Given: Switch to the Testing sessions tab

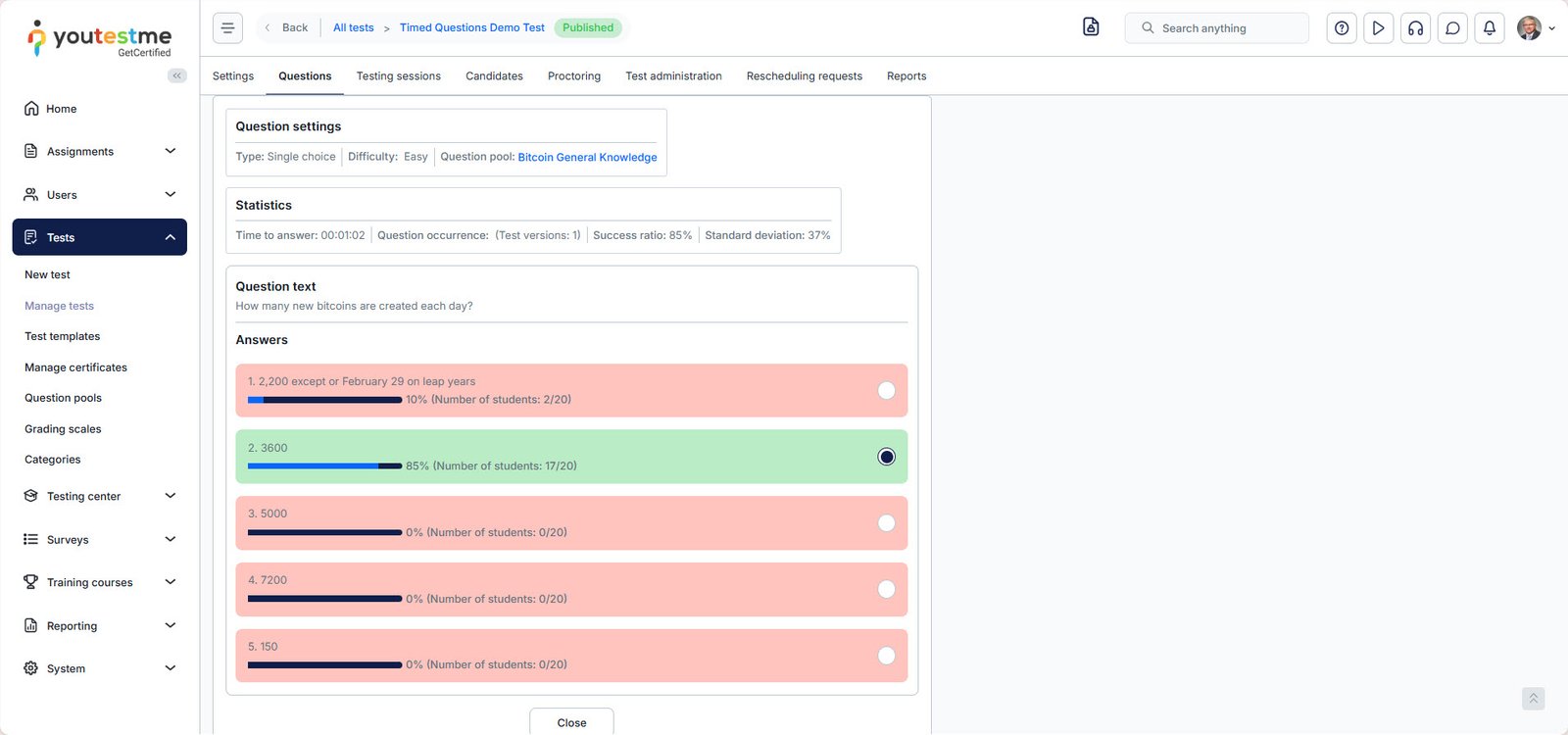Looking at the screenshot, I should pos(398,76).
